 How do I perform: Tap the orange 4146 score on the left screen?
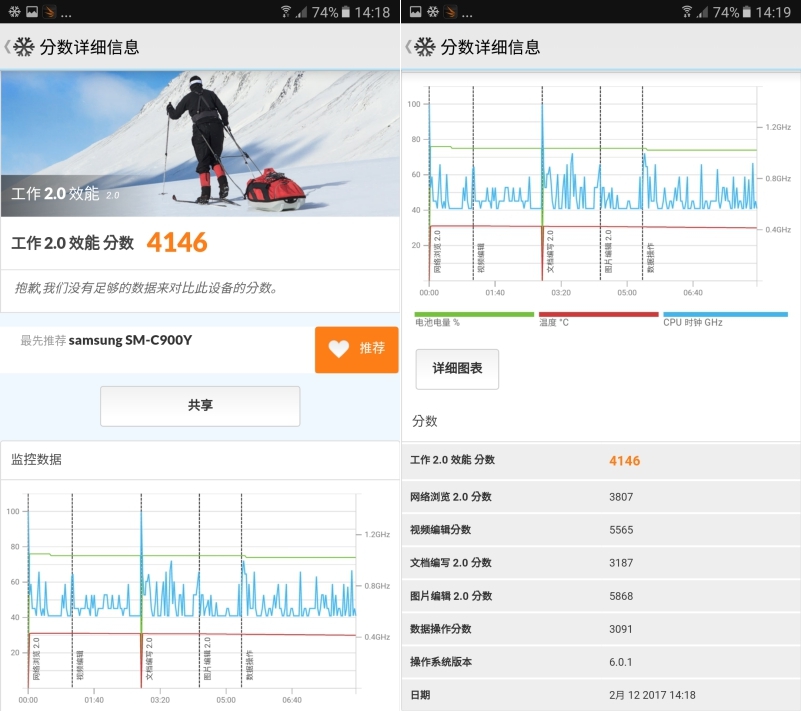click(x=177, y=243)
